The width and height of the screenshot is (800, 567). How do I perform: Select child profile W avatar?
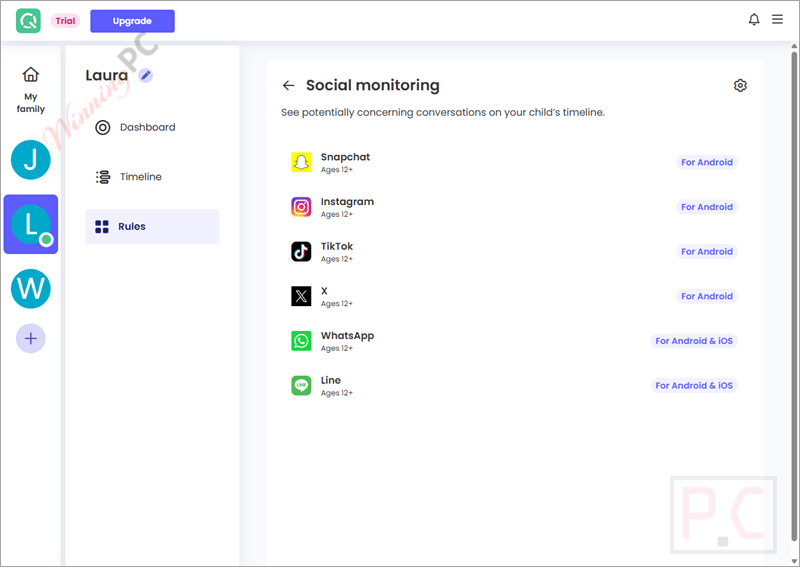click(x=31, y=289)
